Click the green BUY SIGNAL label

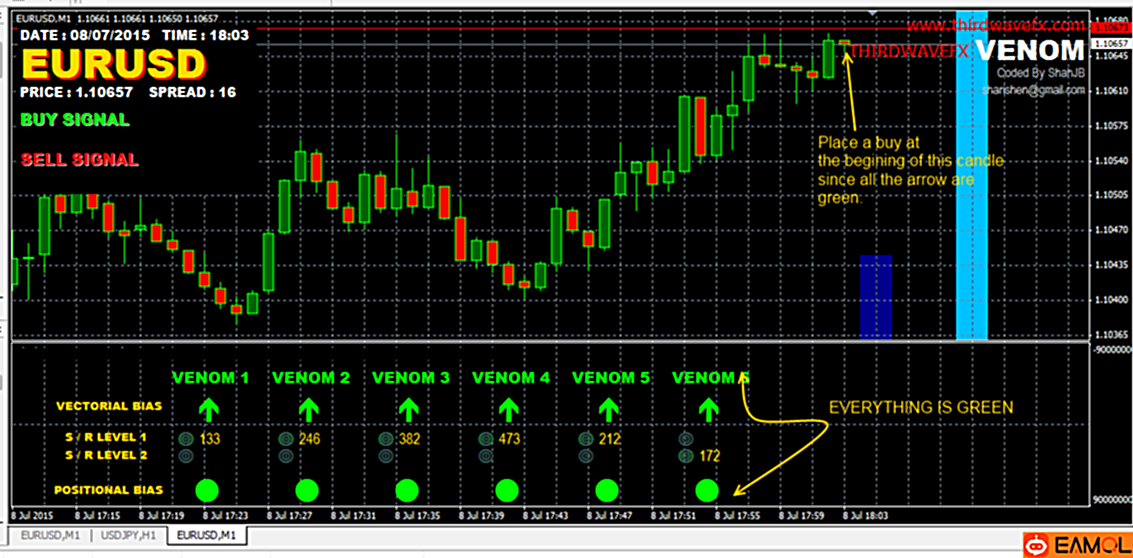(x=75, y=120)
